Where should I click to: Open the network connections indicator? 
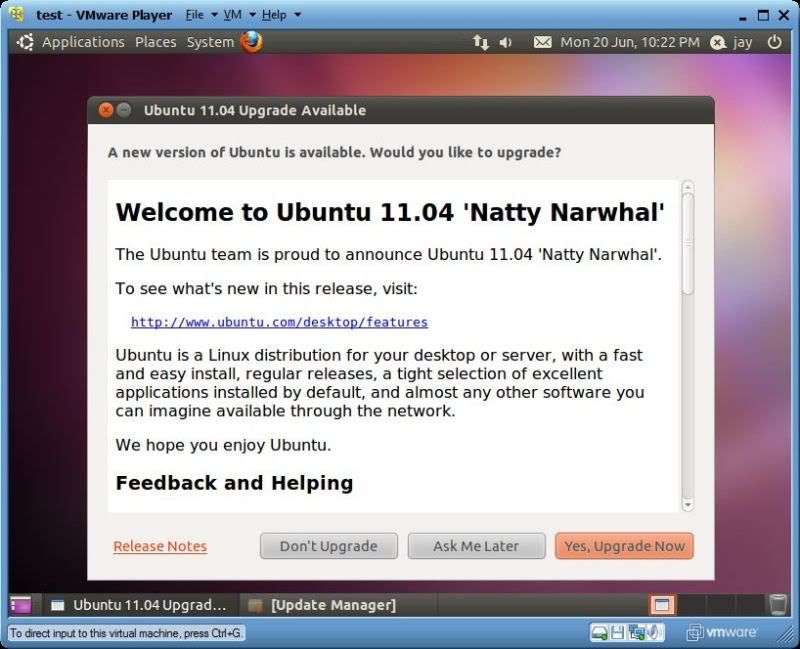[480, 42]
